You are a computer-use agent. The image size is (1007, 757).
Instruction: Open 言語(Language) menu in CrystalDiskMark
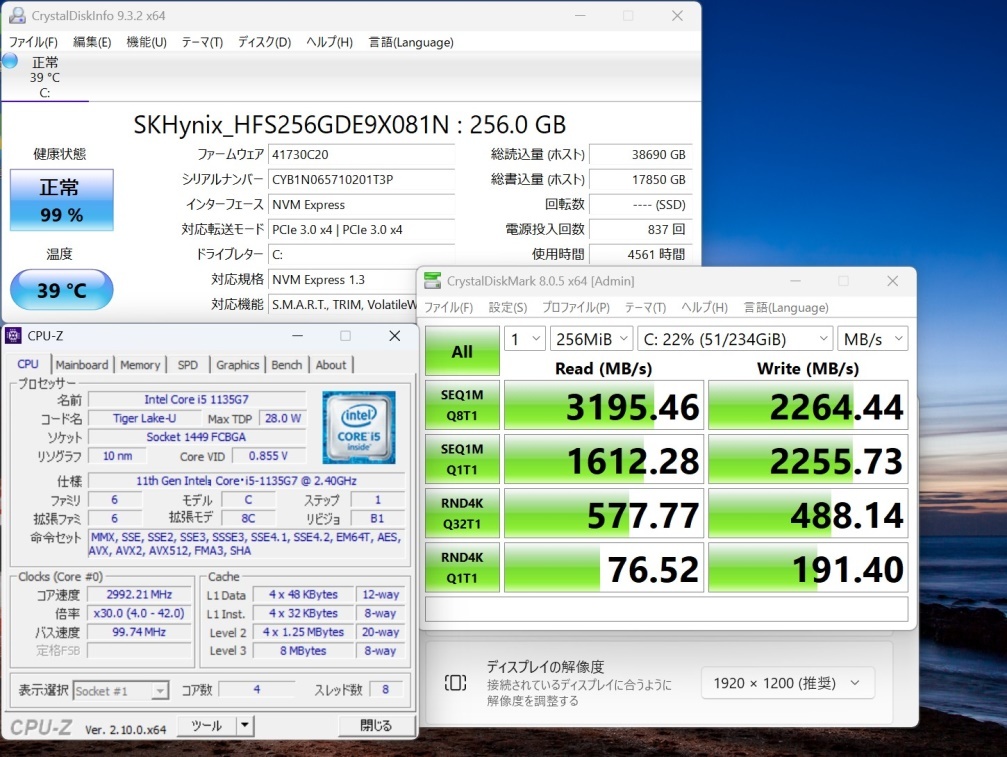pos(786,308)
